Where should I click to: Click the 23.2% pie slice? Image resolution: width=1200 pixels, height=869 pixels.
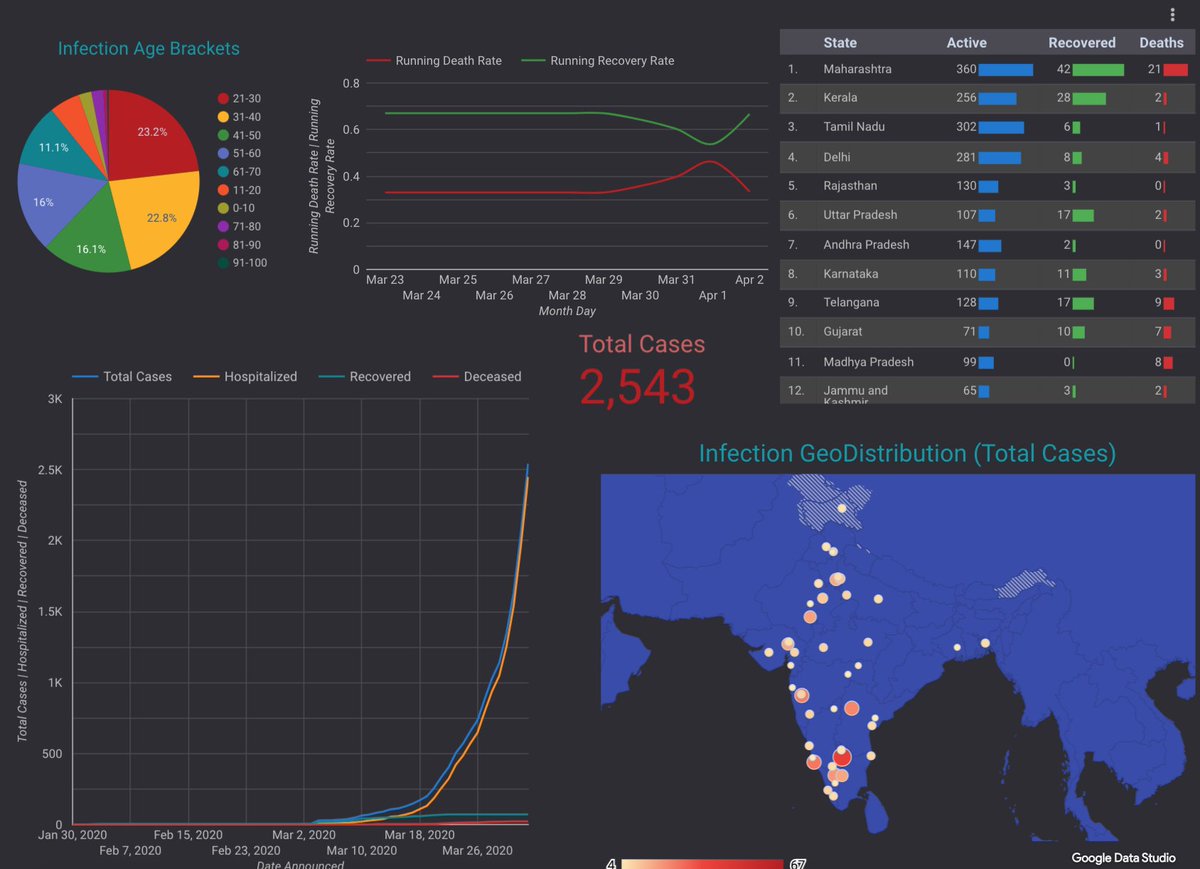point(152,133)
